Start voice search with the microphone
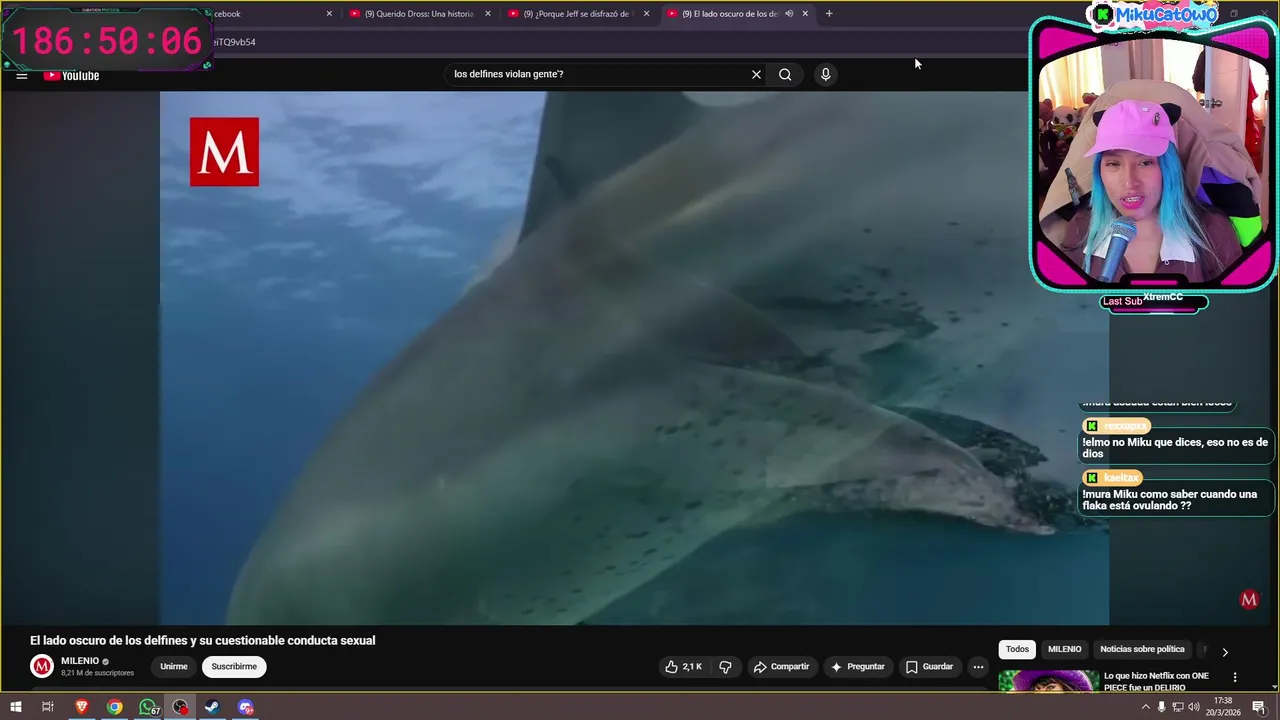The width and height of the screenshot is (1280, 720). pyautogui.click(x=825, y=74)
